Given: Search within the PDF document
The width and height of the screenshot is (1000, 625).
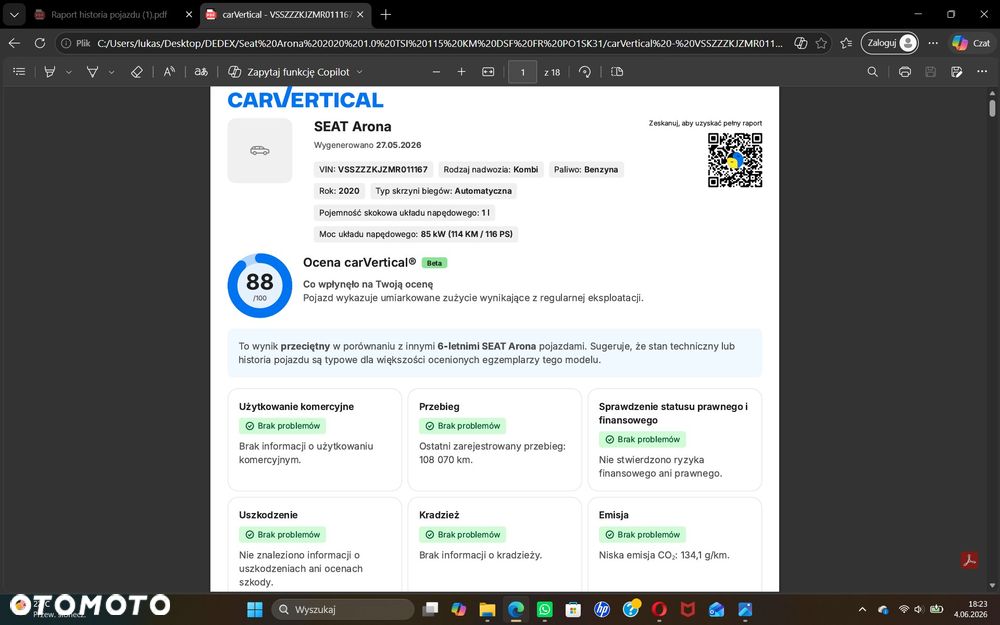Looking at the screenshot, I should point(872,72).
